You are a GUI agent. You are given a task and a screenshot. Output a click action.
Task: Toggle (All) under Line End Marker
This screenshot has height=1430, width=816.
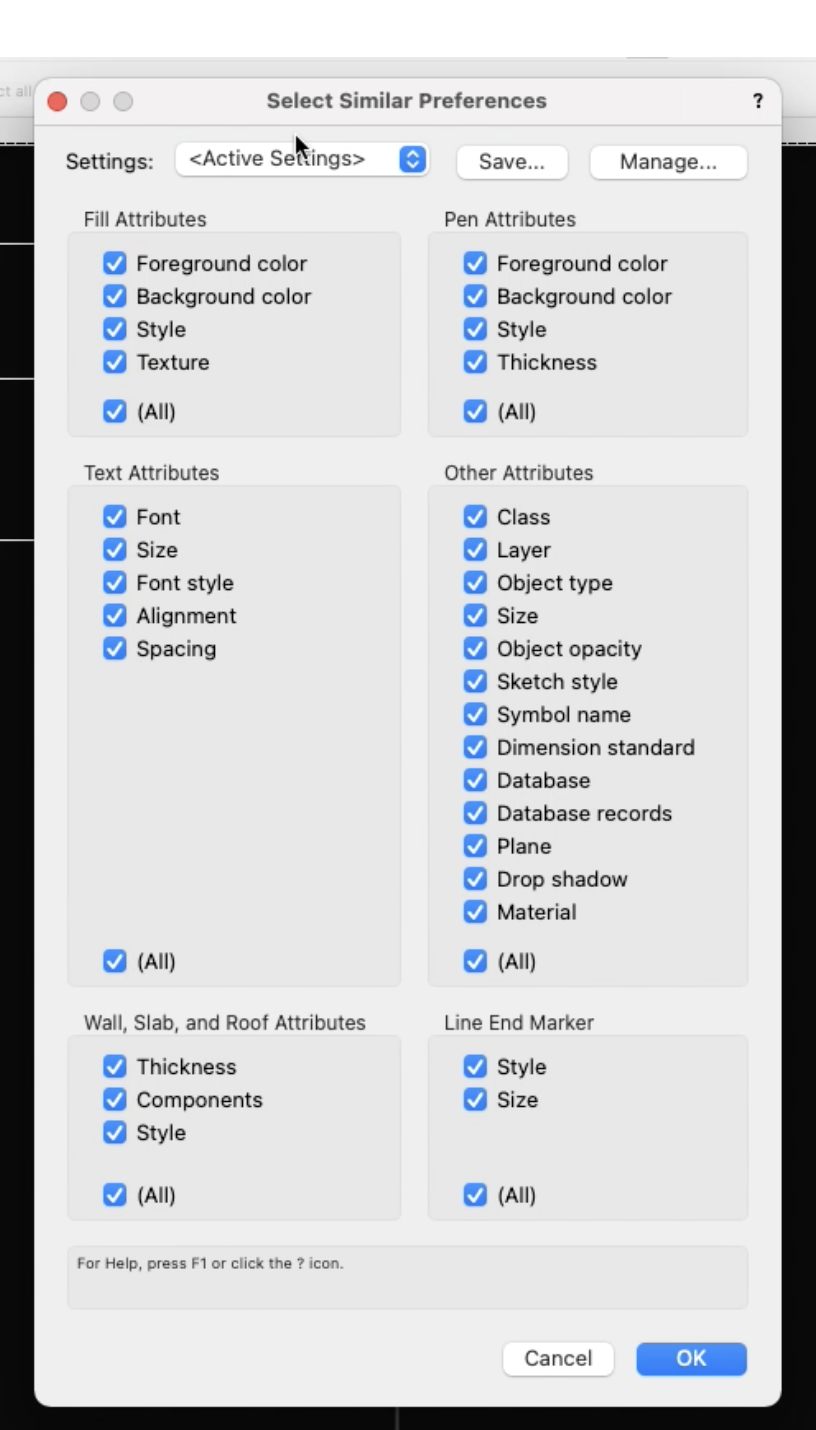coord(475,1196)
